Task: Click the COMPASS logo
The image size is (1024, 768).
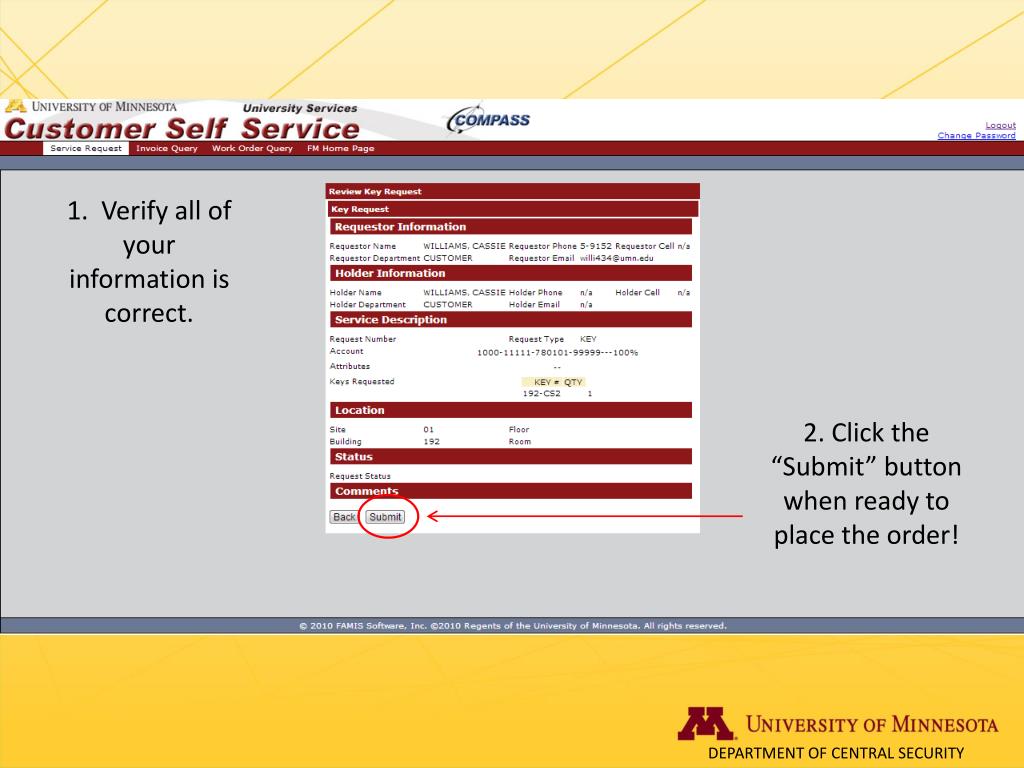Action: pos(488,120)
